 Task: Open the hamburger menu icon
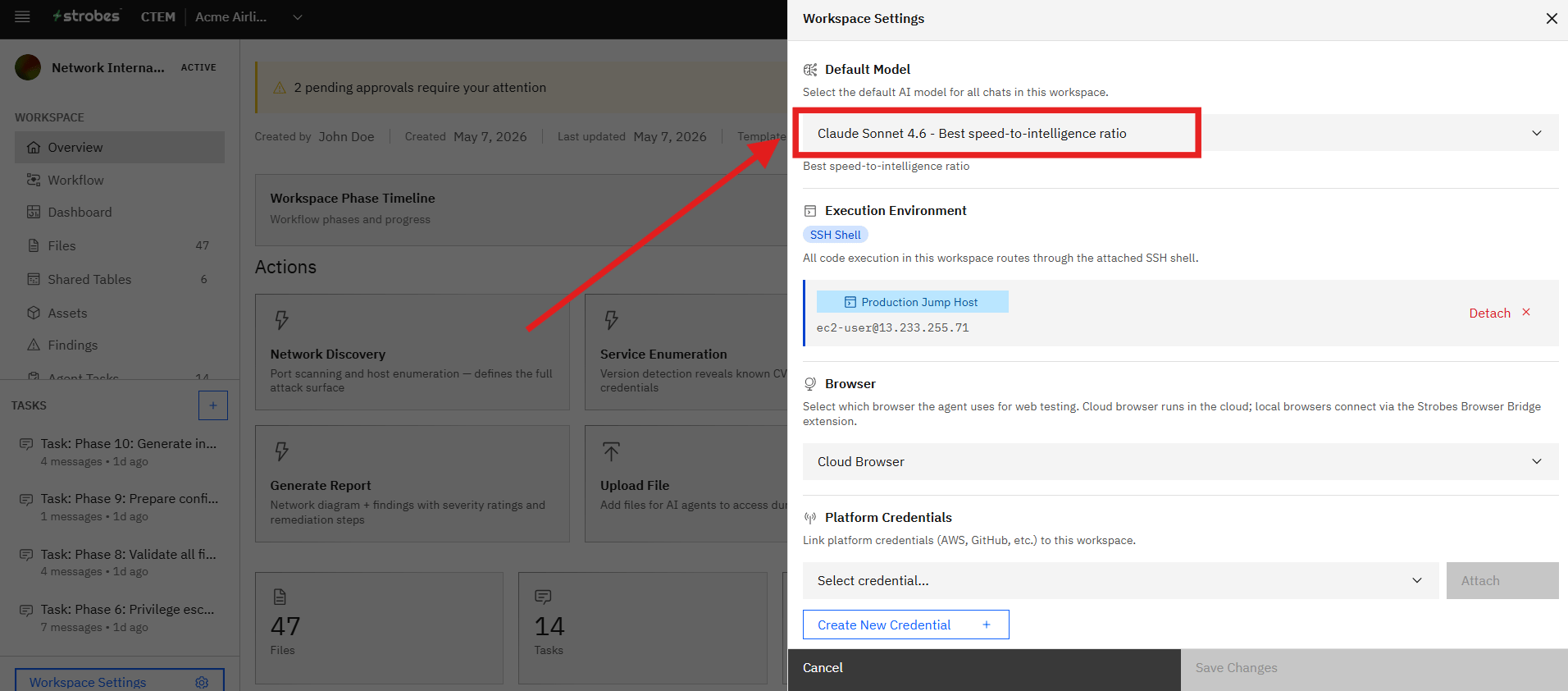pyautogui.click(x=22, y=16)
